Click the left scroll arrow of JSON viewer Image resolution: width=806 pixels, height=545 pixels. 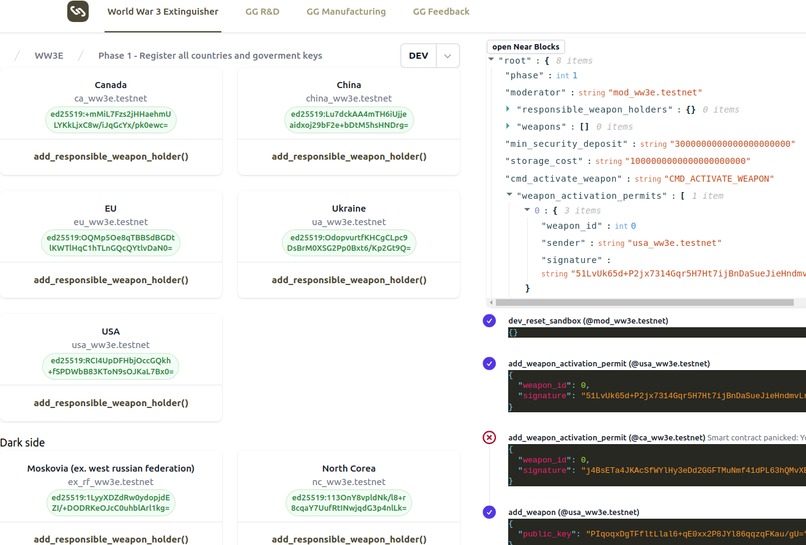pyautogui.click(x=491, y=302)
